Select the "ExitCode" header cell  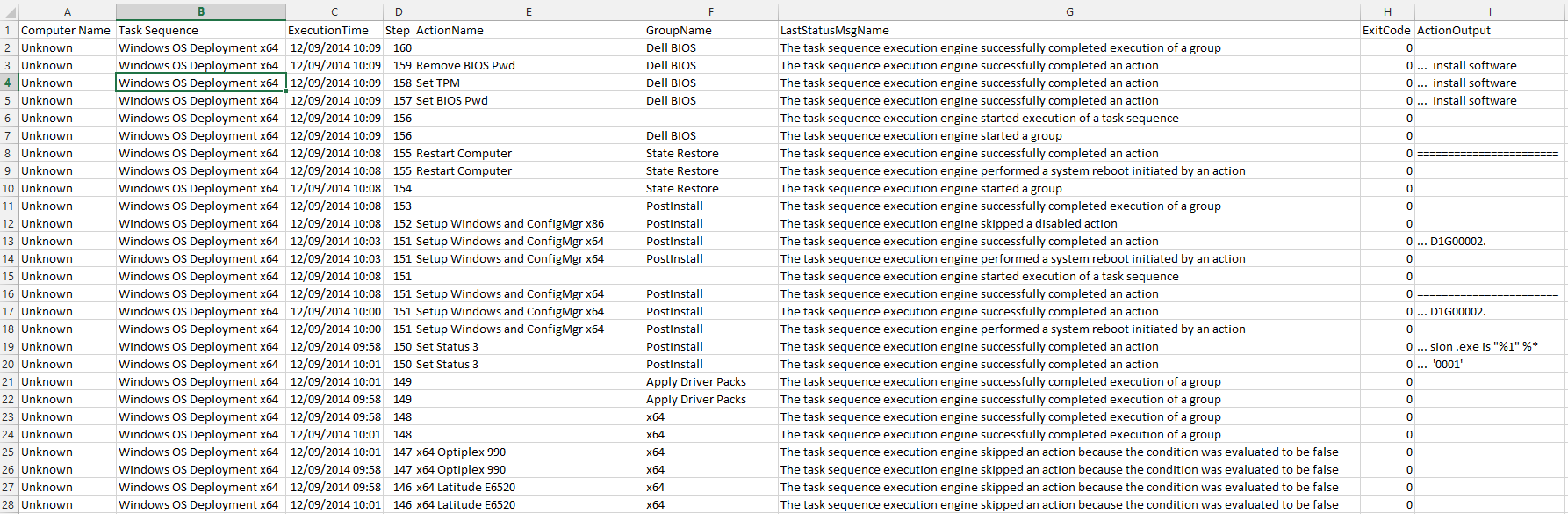pyautogui.click(x=1387, y=30)
